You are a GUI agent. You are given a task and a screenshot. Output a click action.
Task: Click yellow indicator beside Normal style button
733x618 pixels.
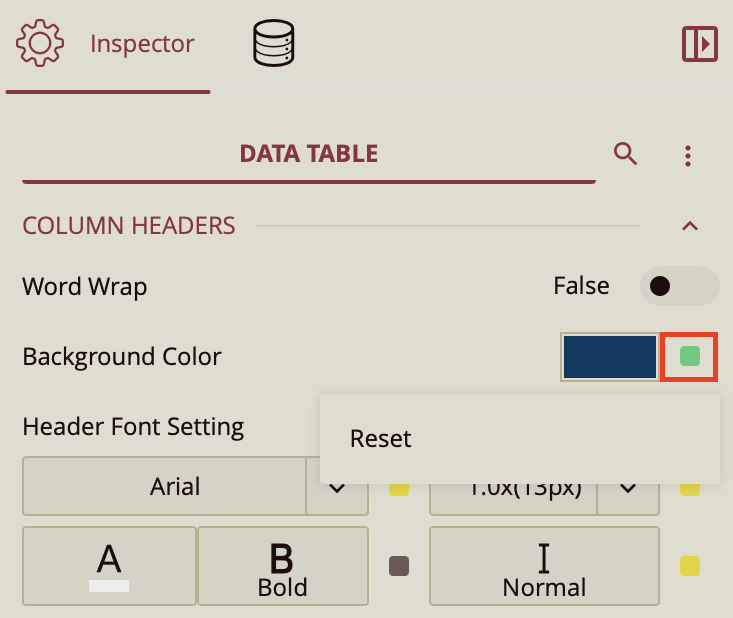click(x=689, y=566)
